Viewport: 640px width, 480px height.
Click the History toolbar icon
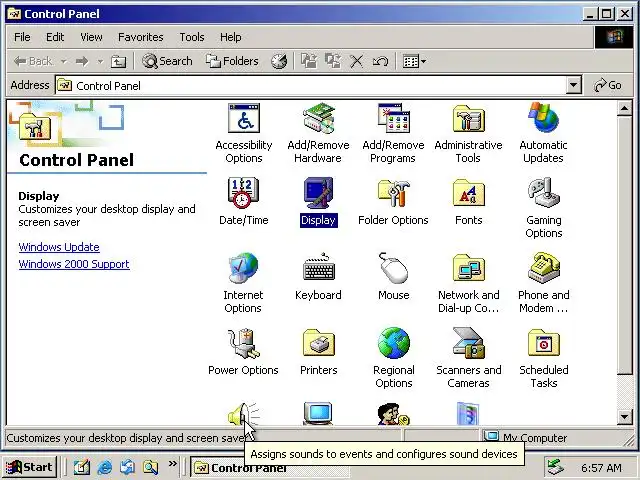click(279, 61)
